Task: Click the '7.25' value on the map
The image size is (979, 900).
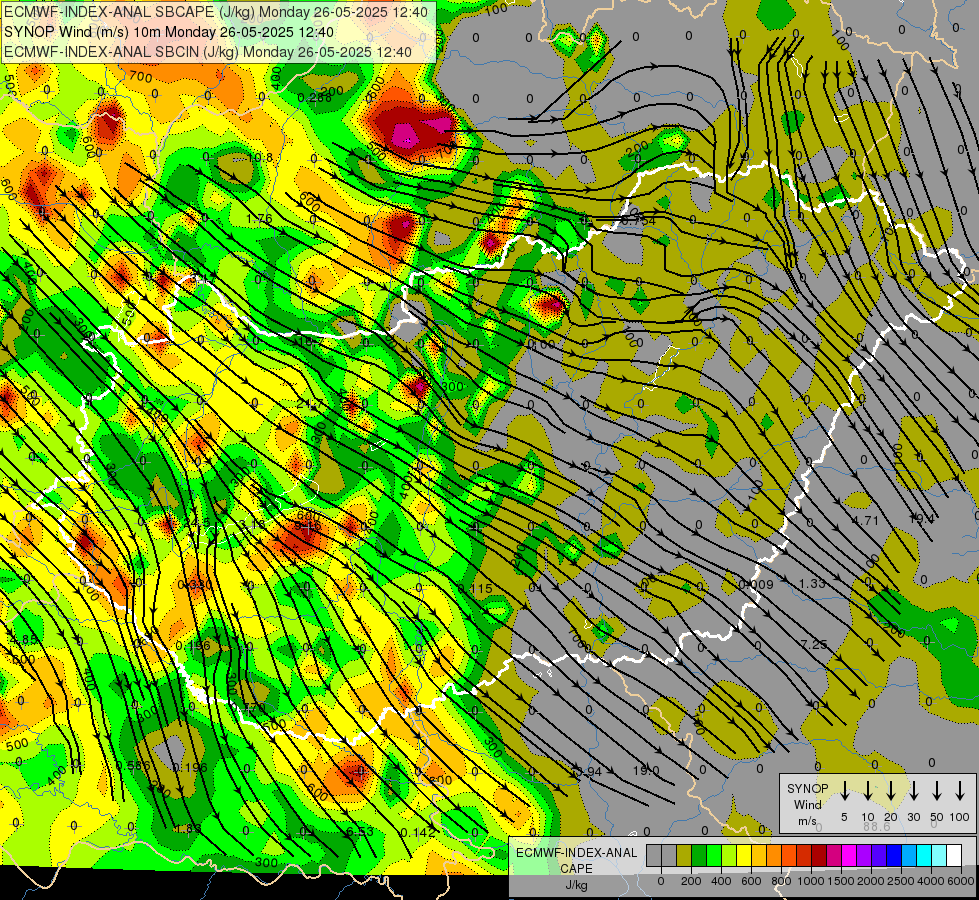Action: point(814,644)
